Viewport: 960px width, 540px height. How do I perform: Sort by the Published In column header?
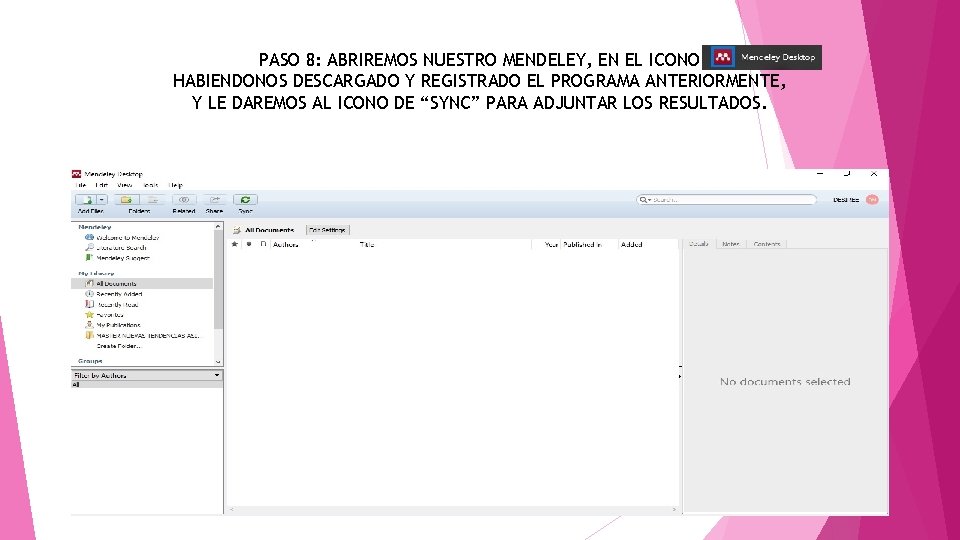coord(582,244)
